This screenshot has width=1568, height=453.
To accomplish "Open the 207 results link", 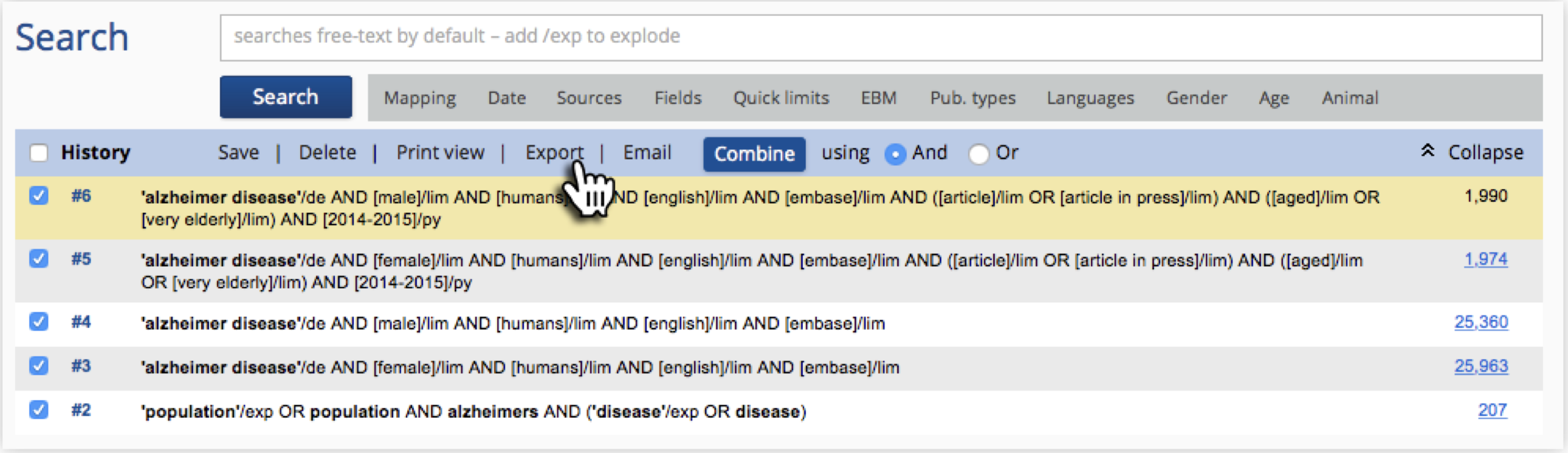I will coord(1492,410).
